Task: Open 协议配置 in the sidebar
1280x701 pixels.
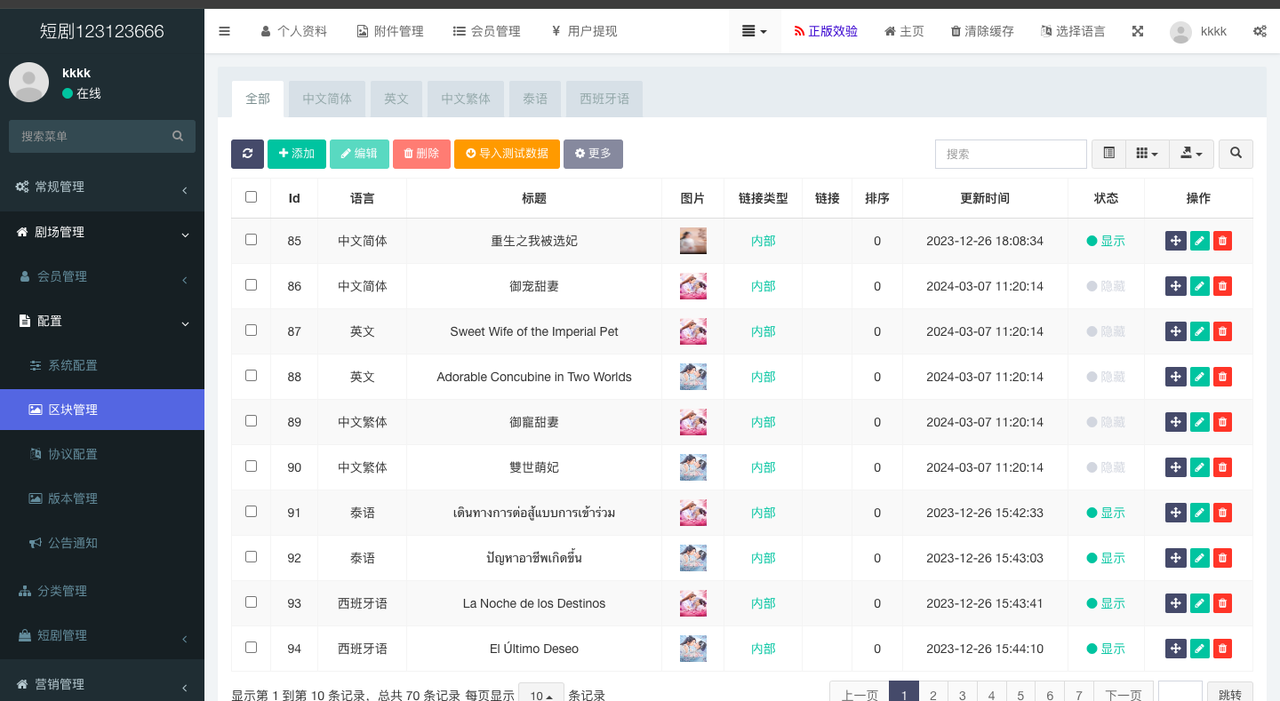Action: [x=102, y=454]
